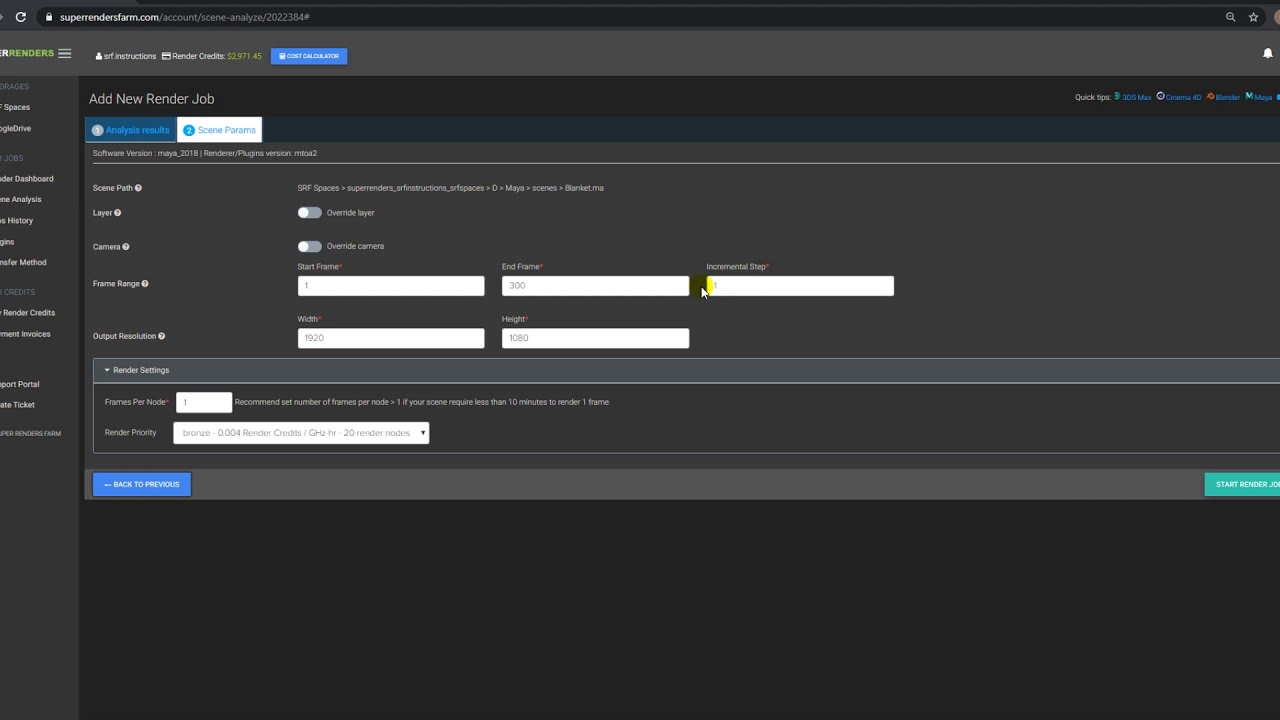Click the End Frame input field
The image size is (1280, 720).
(x=595, y=286)
